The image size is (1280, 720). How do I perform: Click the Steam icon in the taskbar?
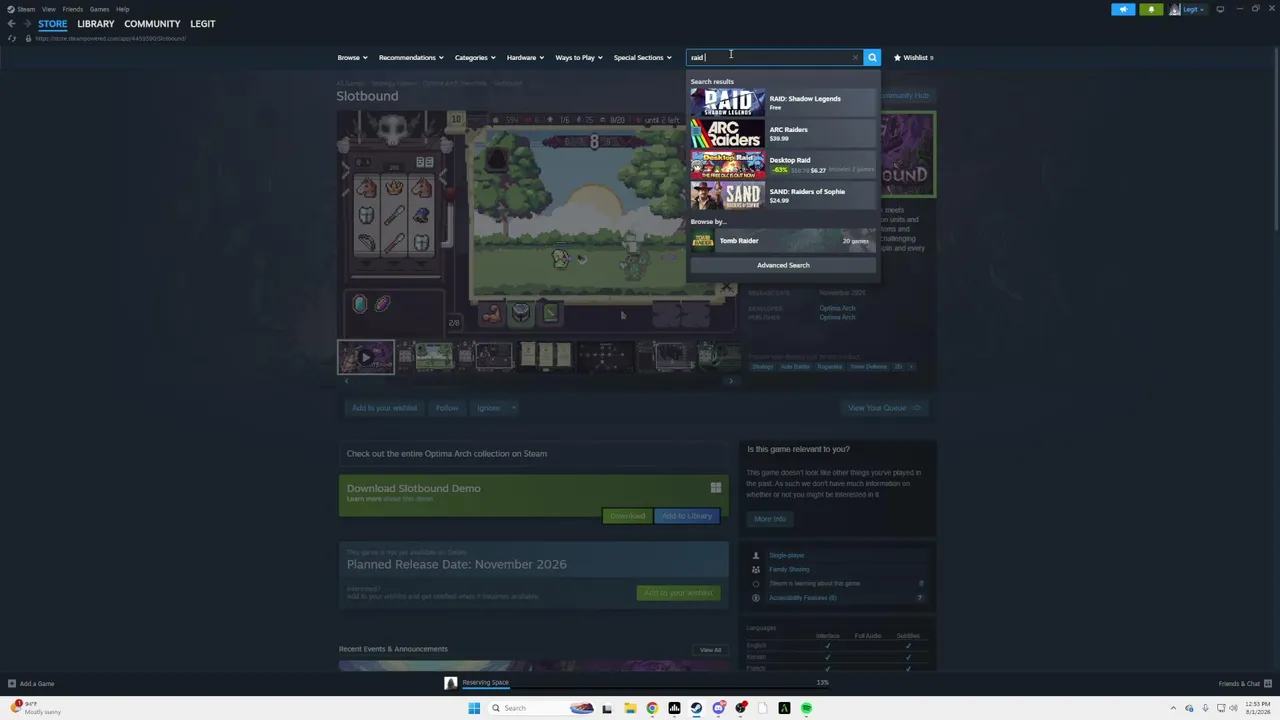click(x=696, y=708)
